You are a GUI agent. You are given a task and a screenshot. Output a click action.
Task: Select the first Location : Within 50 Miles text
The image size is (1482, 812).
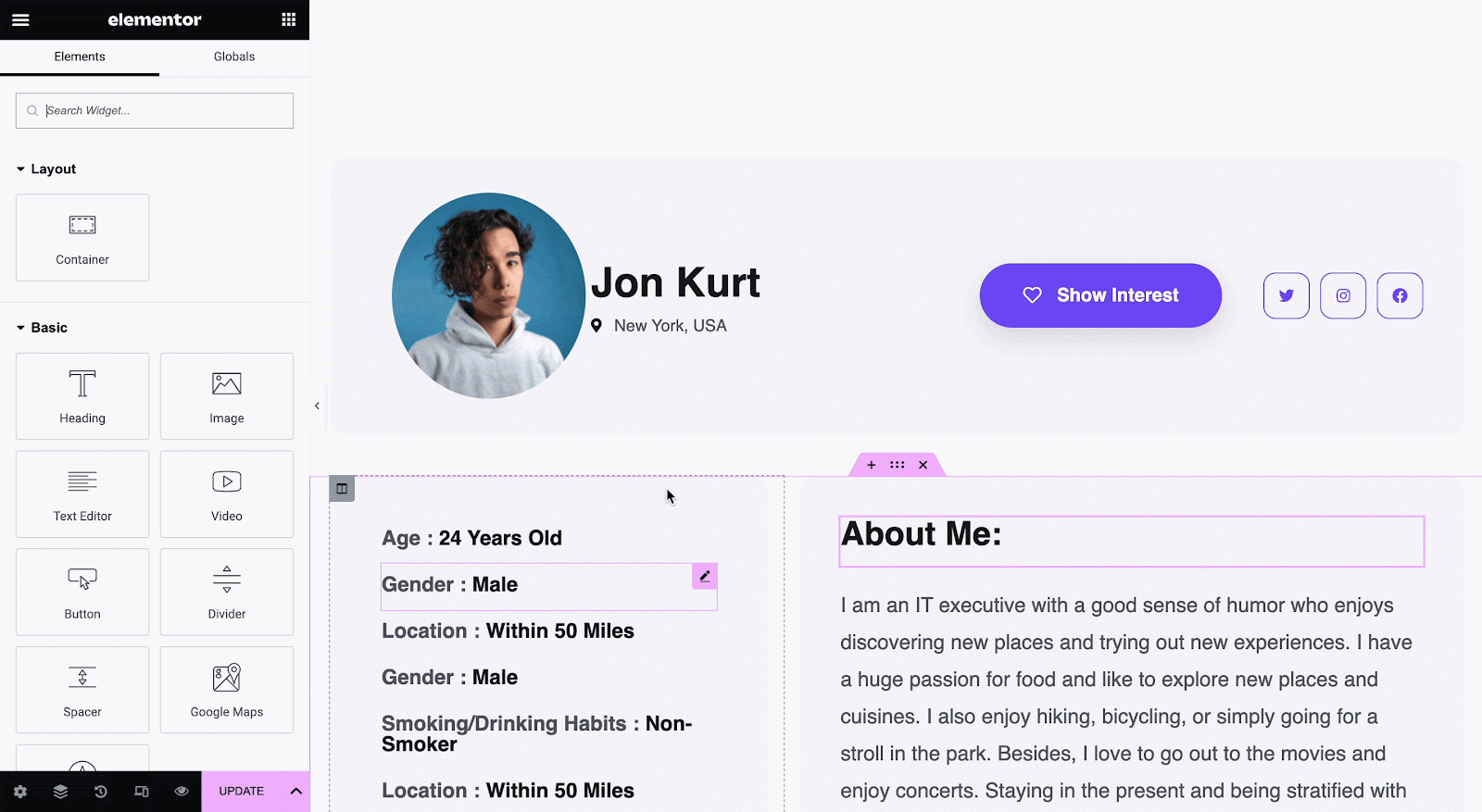click(509, 631)
